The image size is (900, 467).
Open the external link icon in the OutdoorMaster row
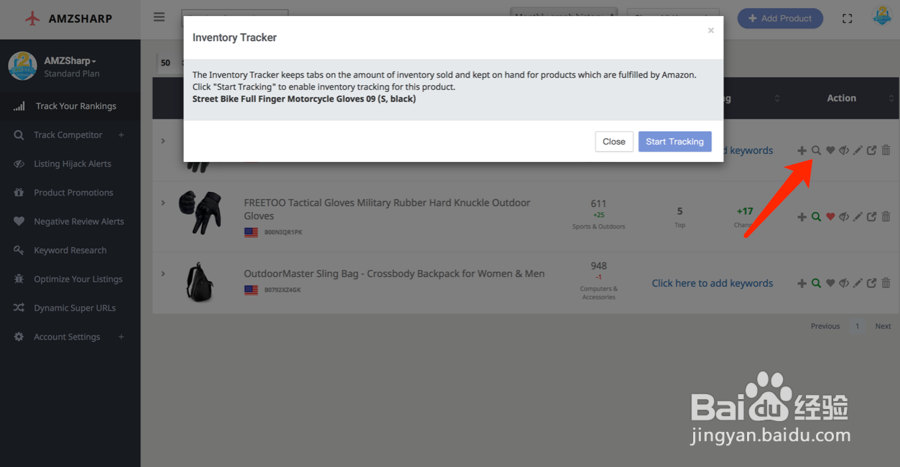871,283
